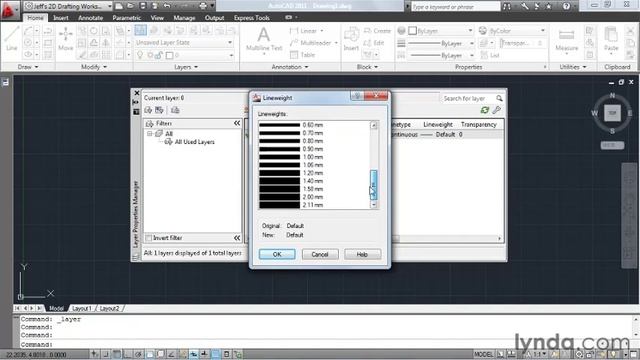This screenshot has width=640, height=360.
Task: Open the View ribbon tab
Action: click(x=157, y=18)
